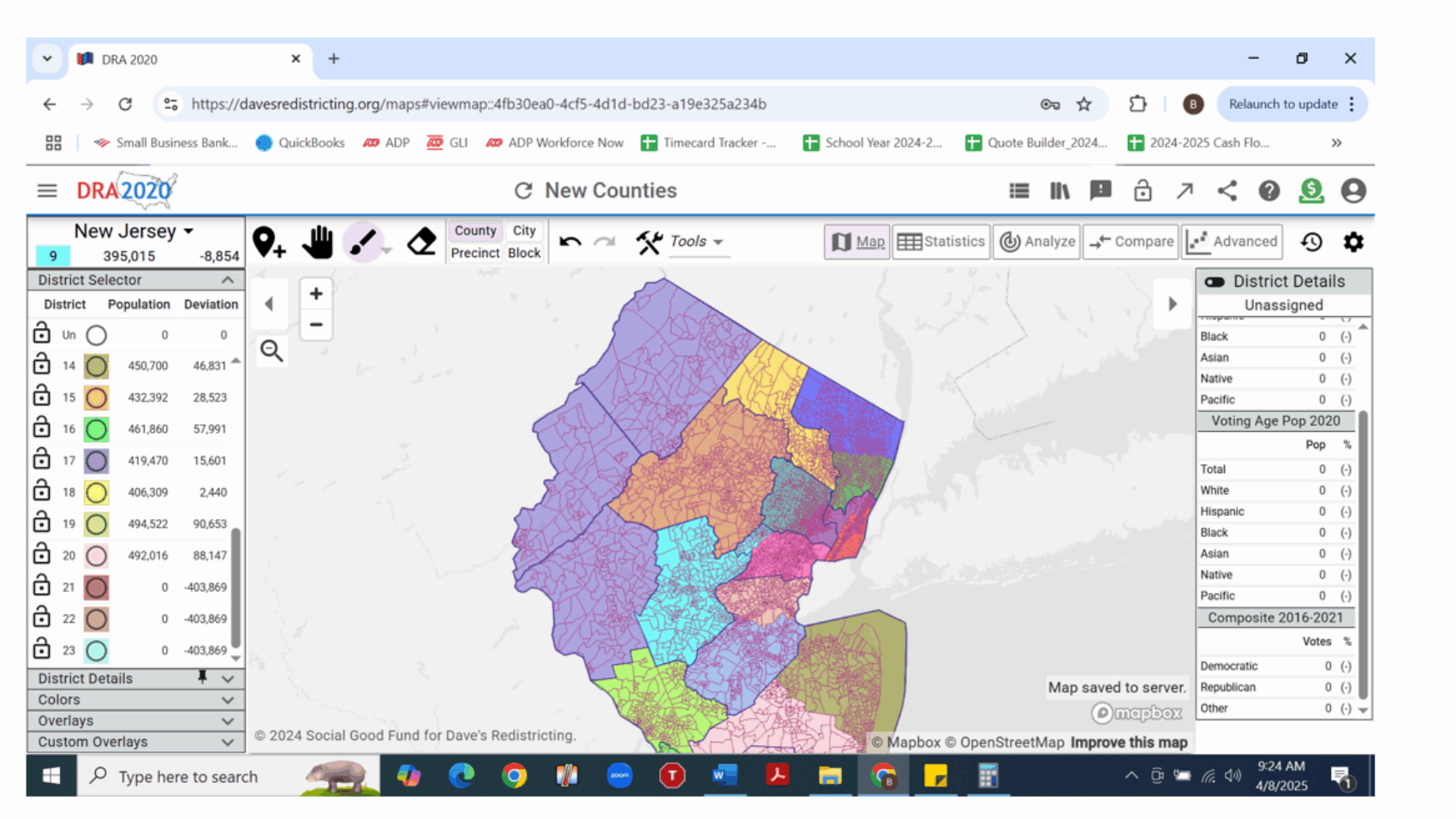The height and width of the screenshot is (819, 1456).
Task: Open the comments feedback icon
Action: coord(1101,191)
